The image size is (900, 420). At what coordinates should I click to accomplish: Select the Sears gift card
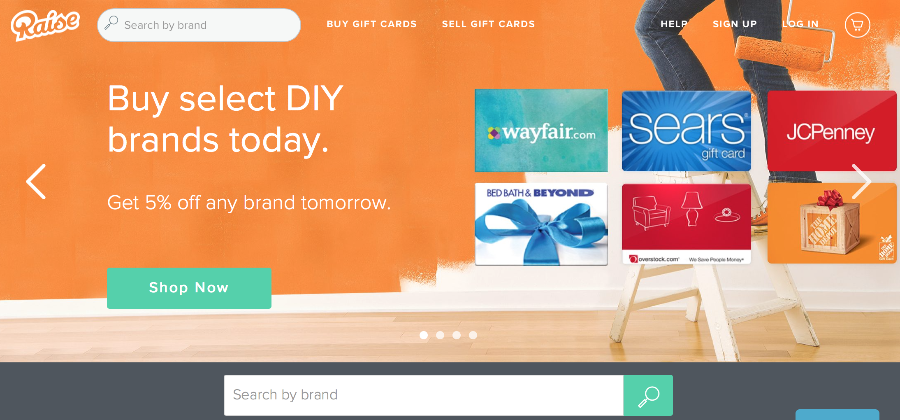686,131
